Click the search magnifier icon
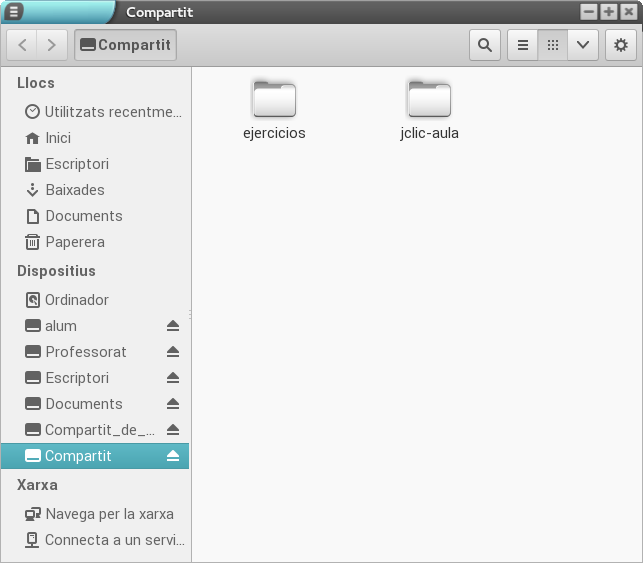643x563 pixels. click(x=485, y=45)
